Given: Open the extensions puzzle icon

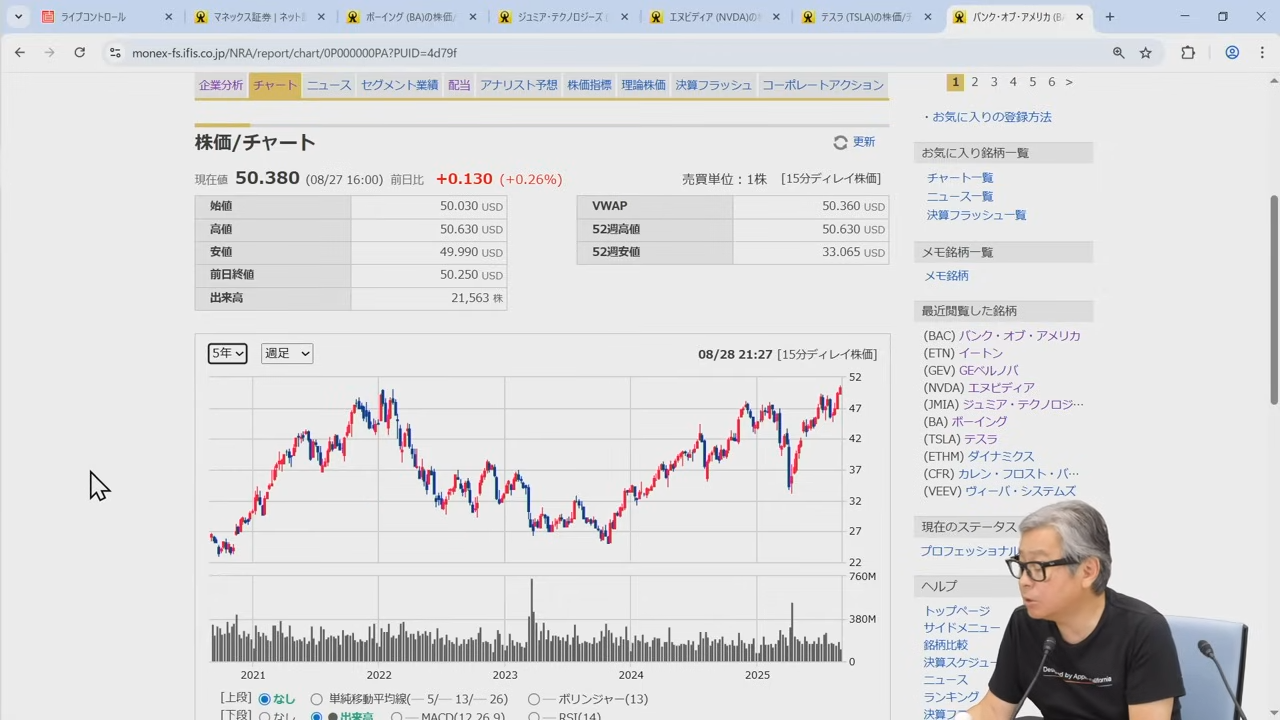Looking at the screenshot, I should pyautogui.click(x=1188, y=53).
